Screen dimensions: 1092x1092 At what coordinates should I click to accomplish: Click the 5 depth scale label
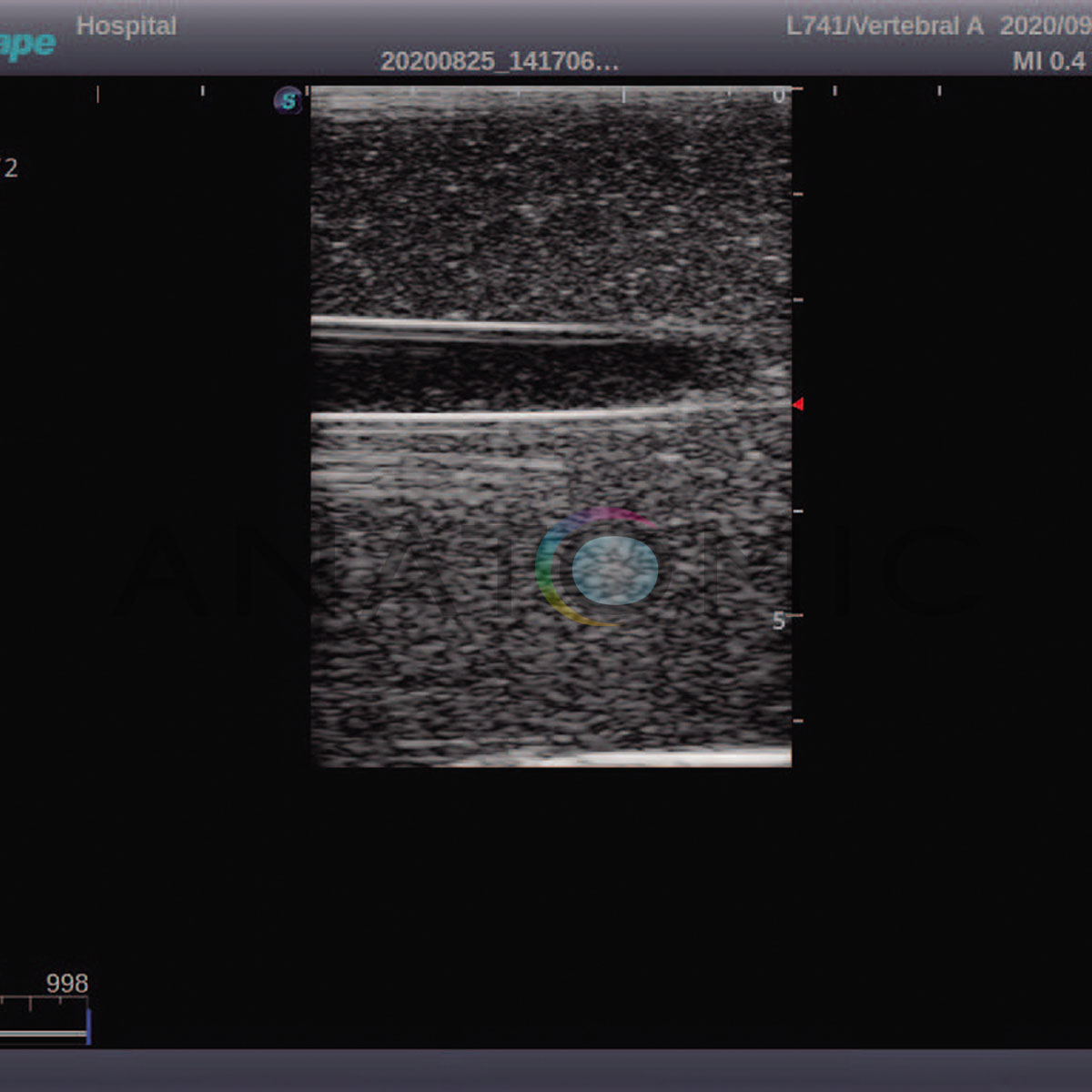click(778, 621)
